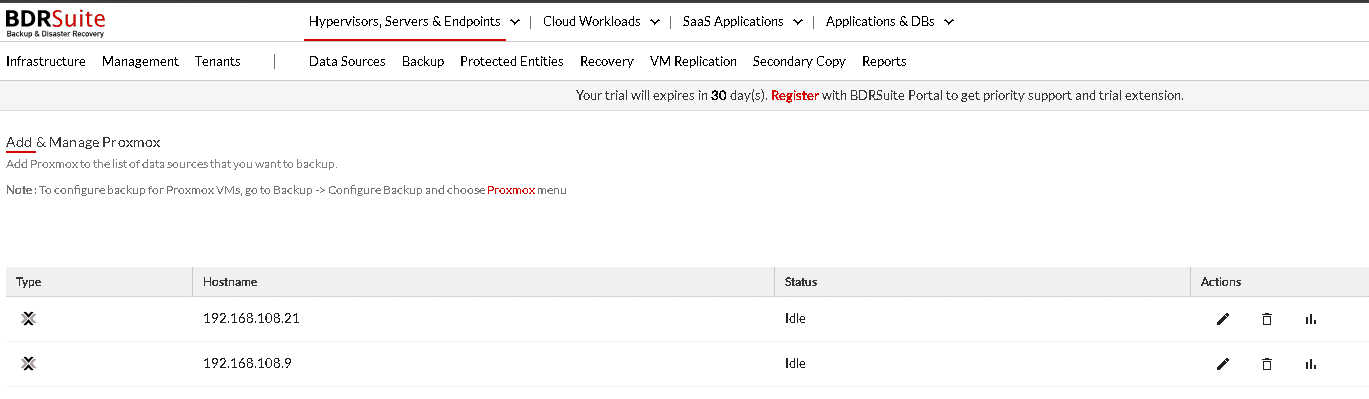Click the Register link in the trial banner
Screen dimensions: 1369x399
point(795,96)
